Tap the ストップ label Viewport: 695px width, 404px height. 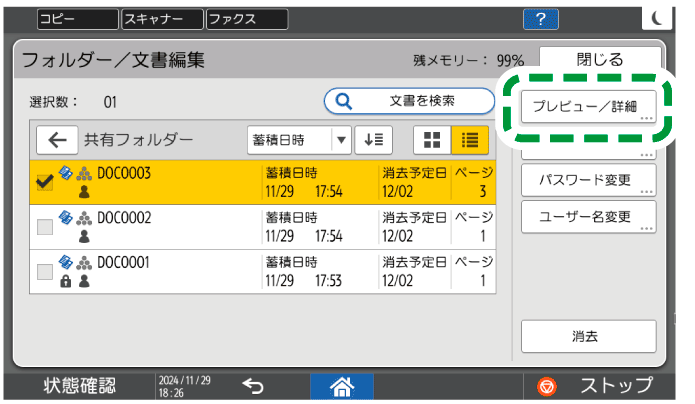coord(617,386)
